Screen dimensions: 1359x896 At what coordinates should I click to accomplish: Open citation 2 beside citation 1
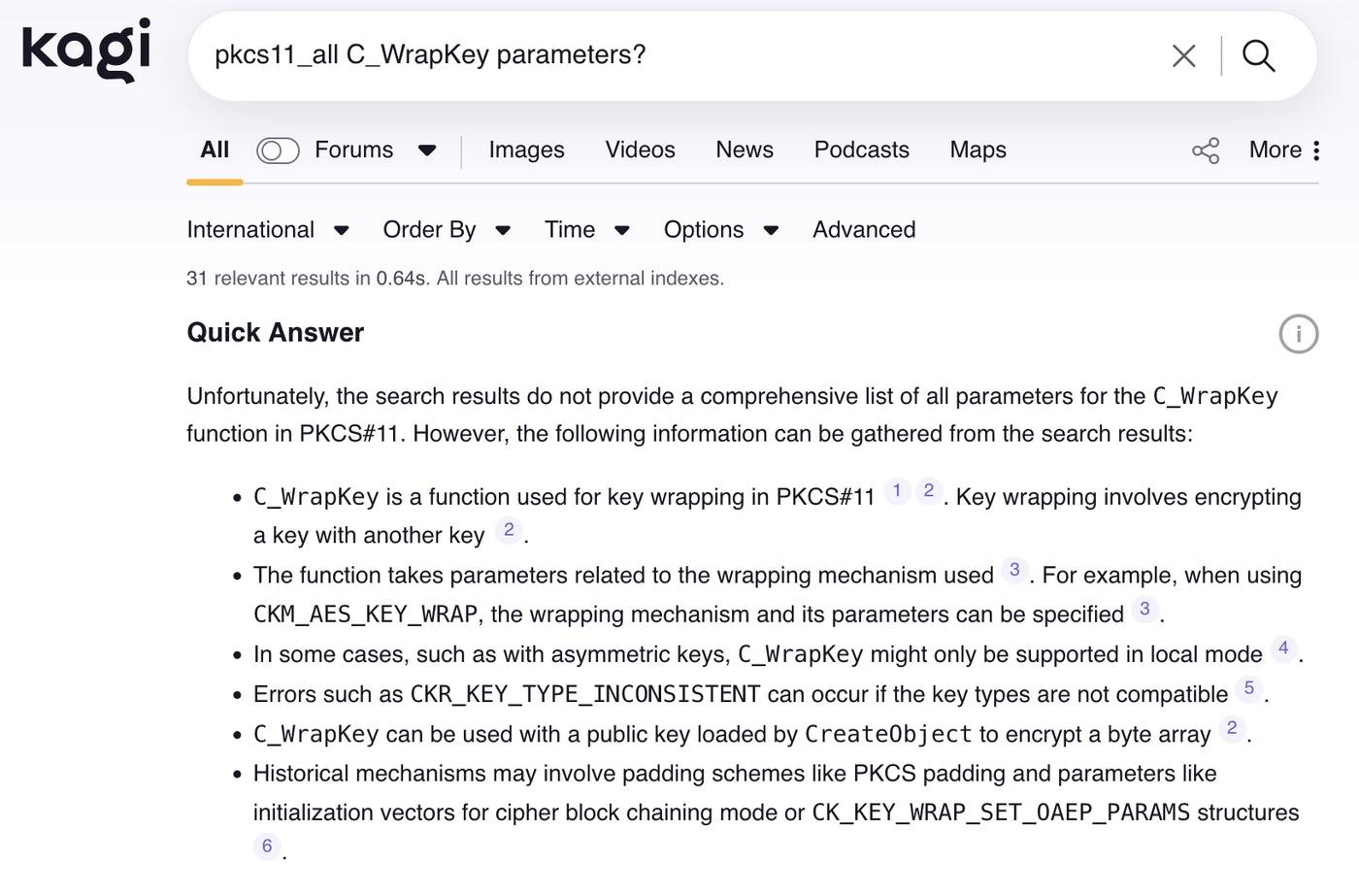(x=929, y=491)
